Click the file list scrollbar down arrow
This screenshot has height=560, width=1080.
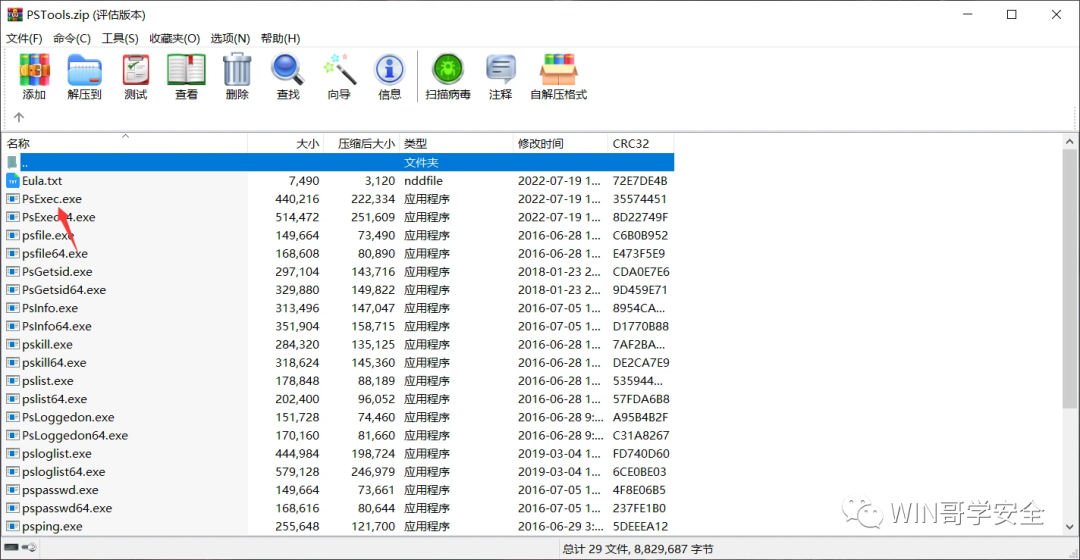1069,527
